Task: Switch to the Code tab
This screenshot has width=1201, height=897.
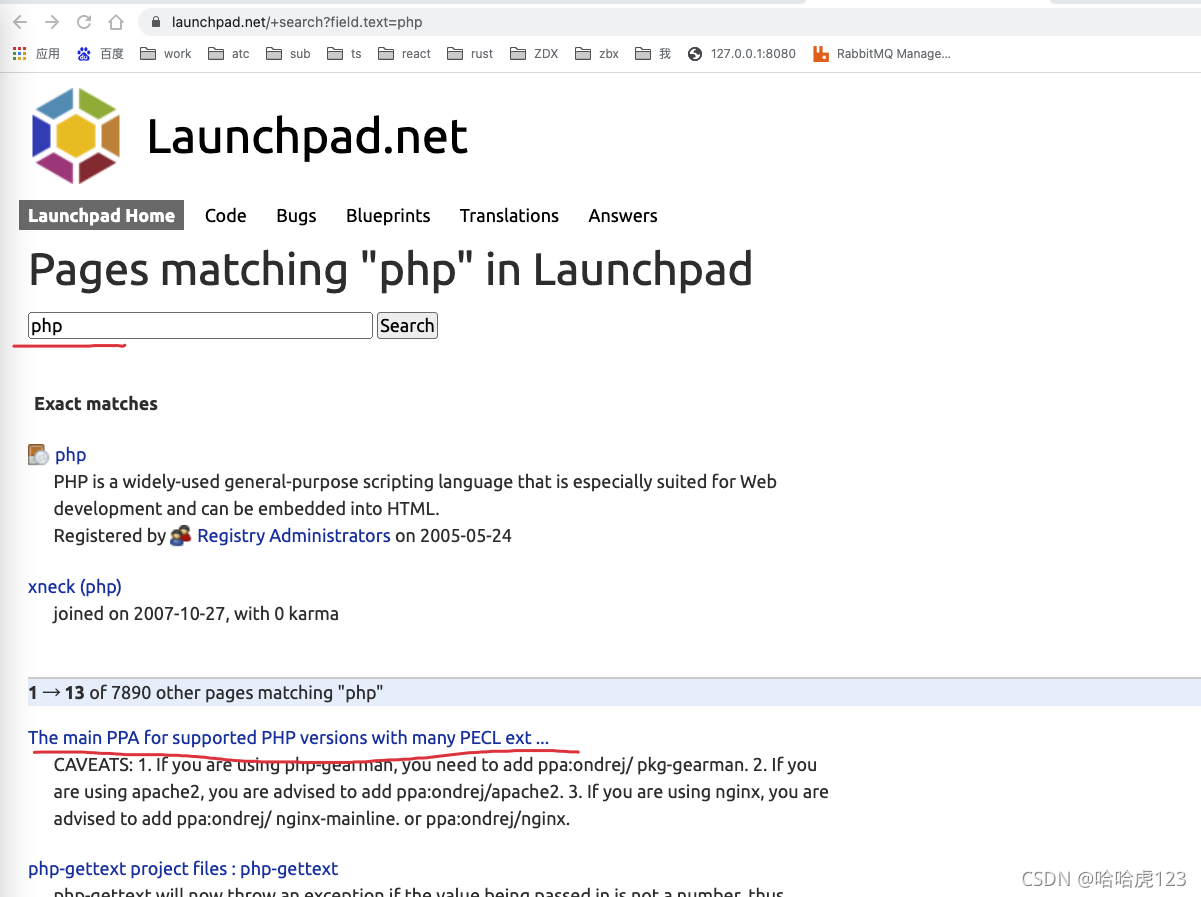Action: 226,215
